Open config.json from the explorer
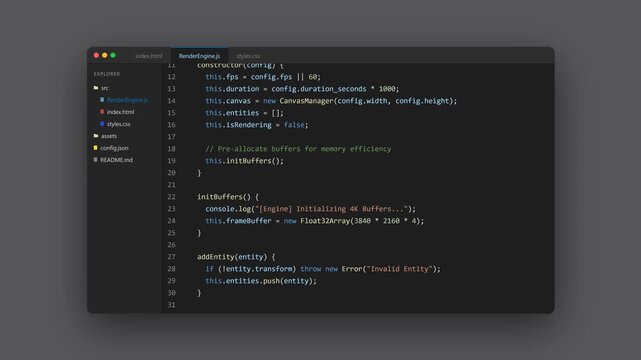 [x=114, y=148]
